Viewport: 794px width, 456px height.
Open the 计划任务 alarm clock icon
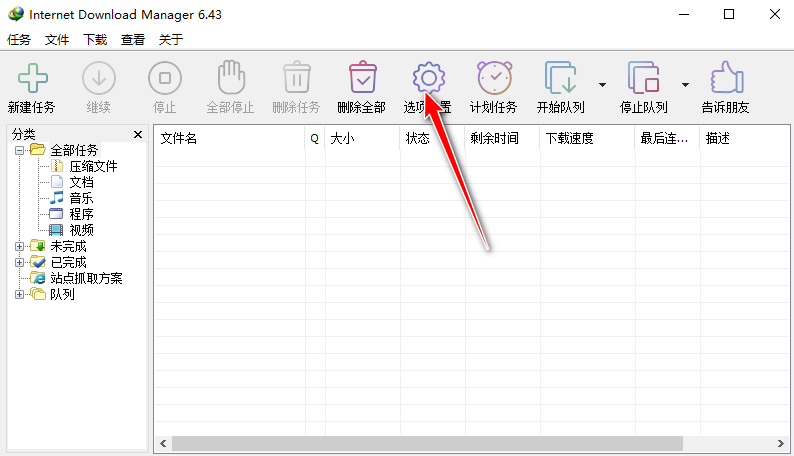tap(494, 77)
